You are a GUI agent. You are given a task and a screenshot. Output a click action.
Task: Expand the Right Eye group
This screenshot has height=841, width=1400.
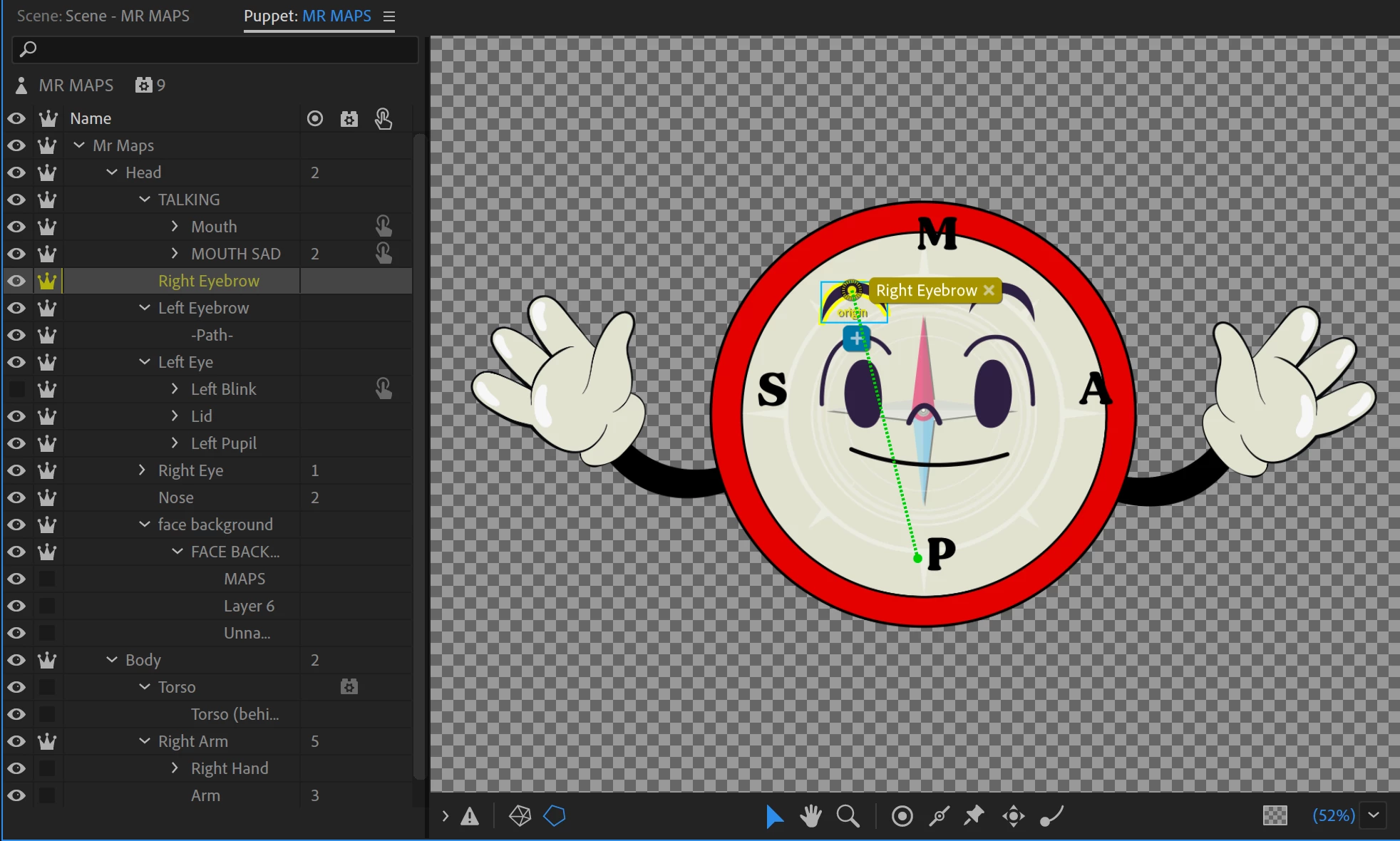(x=143, y=470)
